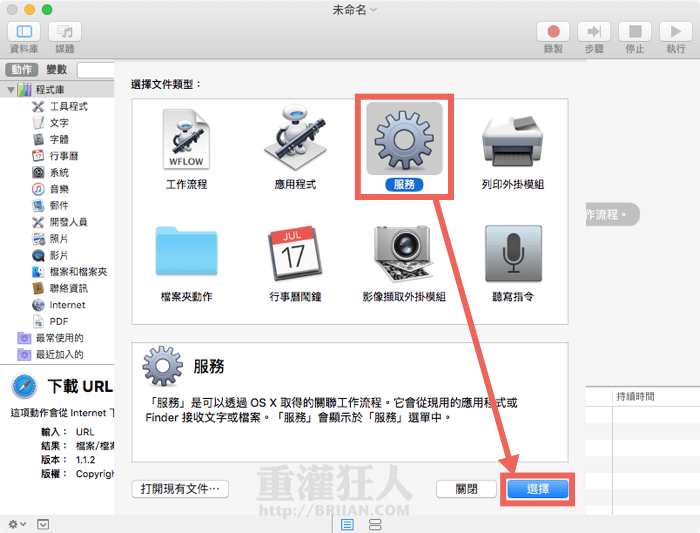The width and height of the screenshot is (700, 533).
Task: Collapse the 程式庫 library disclosure triangle
Action: (11, 90)
